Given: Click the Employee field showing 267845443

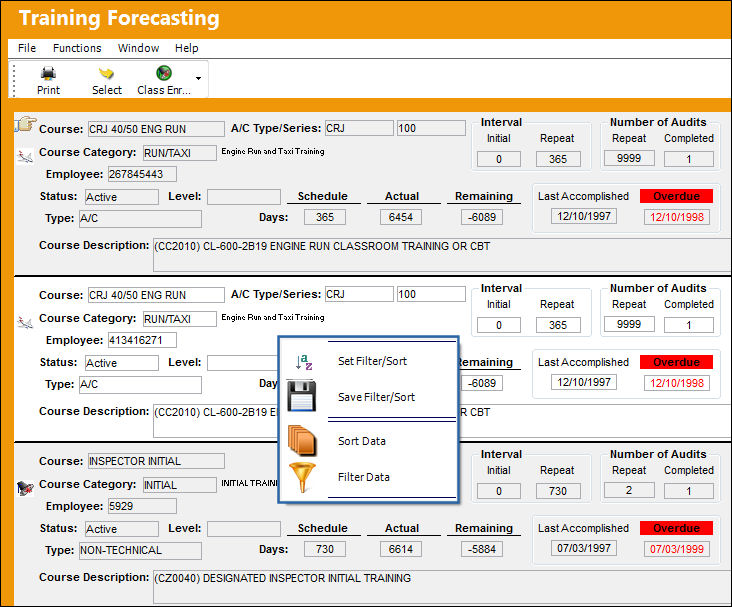Looking at the screenshot, I should click(x=142, y=174).
